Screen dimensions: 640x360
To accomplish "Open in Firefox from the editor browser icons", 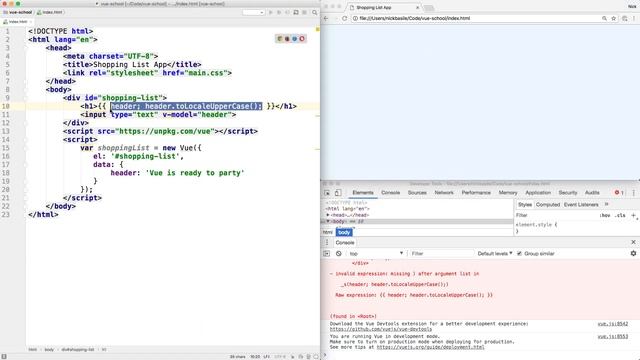I will coord(287,39).
